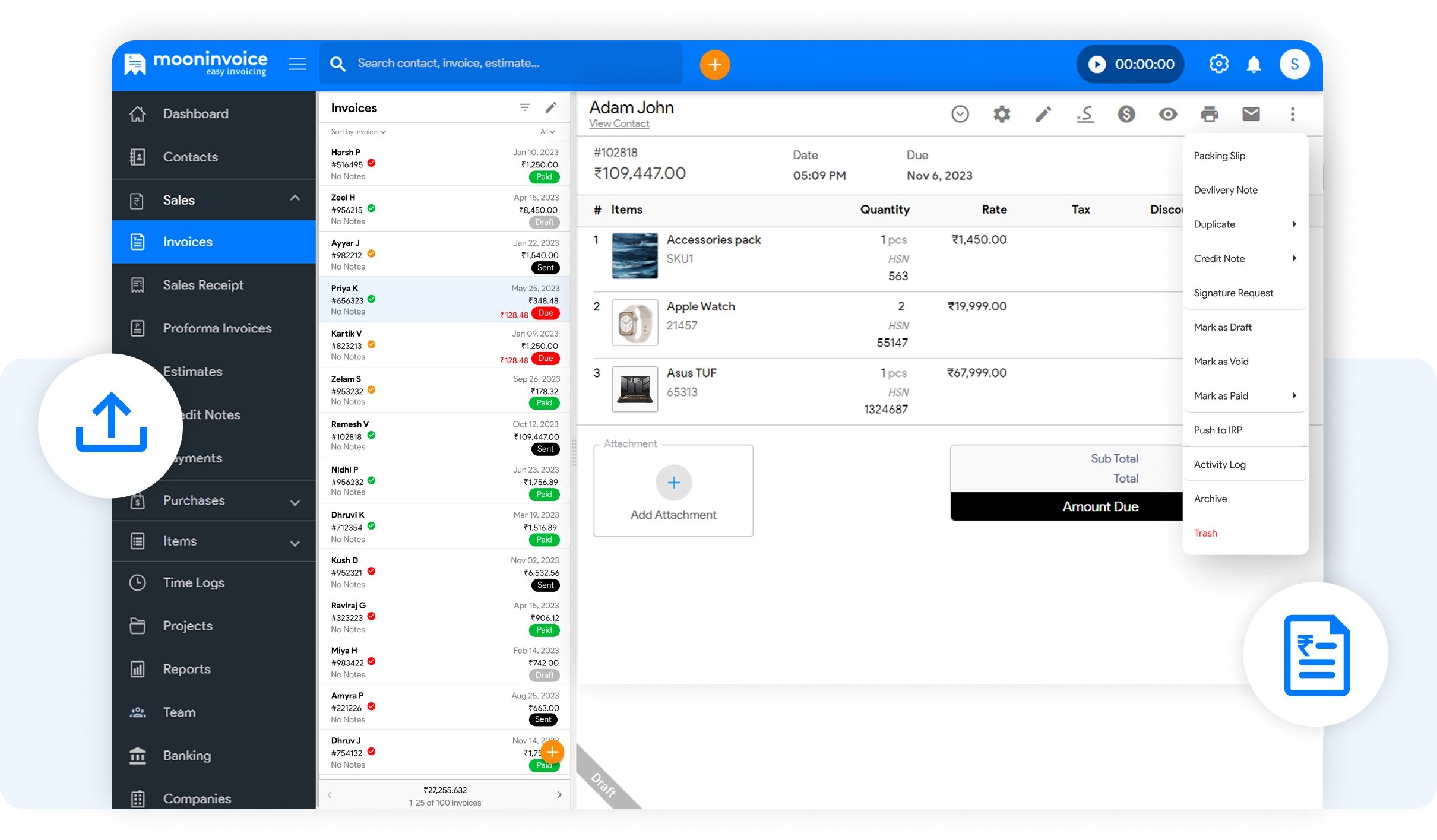Click Add Attachment button
Viewport: 1437px width, 840px height.
(673, 483)
